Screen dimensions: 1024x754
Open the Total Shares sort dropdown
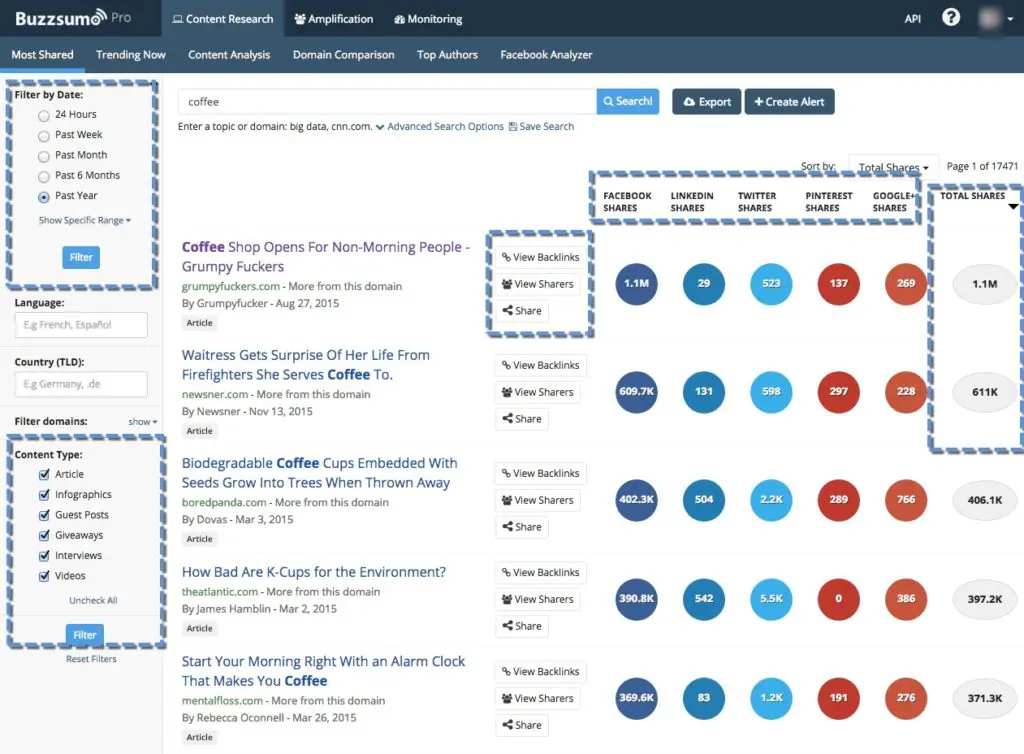point(893,167)
